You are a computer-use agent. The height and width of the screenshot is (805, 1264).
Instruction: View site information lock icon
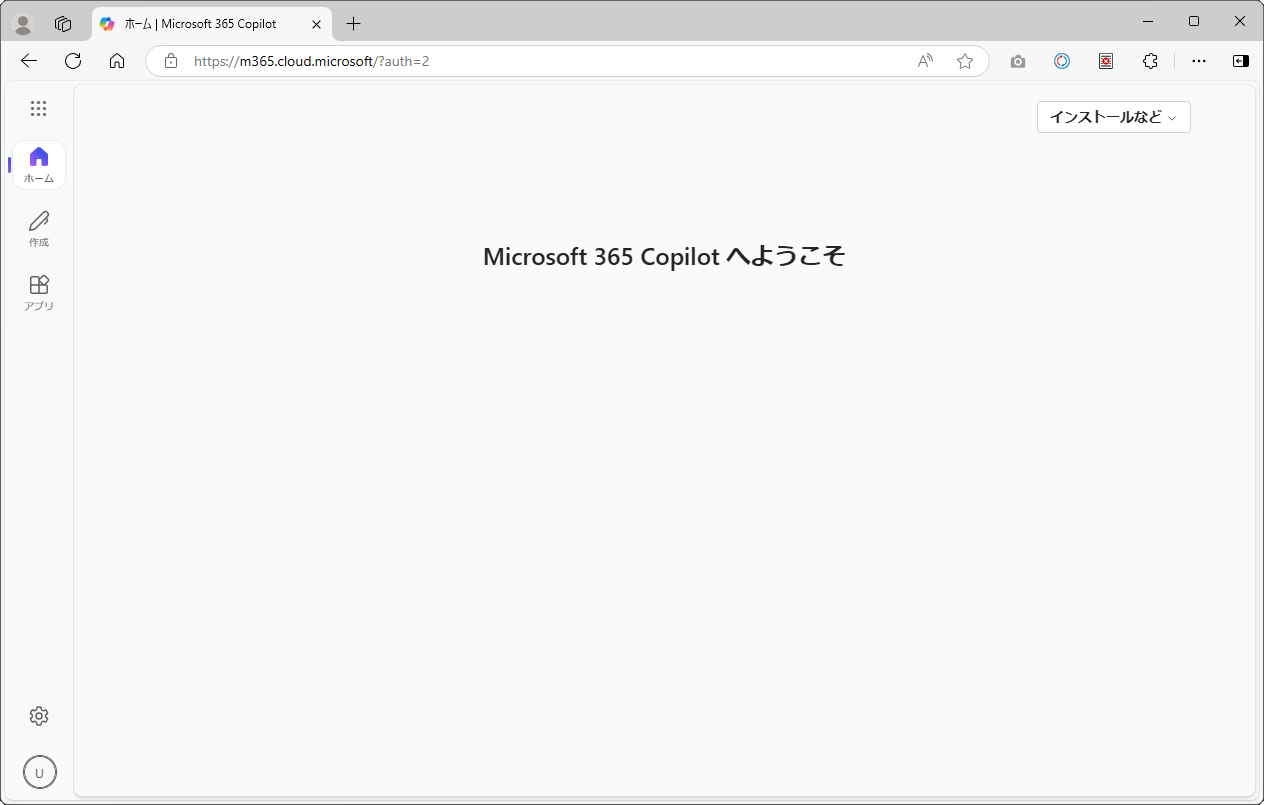(x=171, y=61)
